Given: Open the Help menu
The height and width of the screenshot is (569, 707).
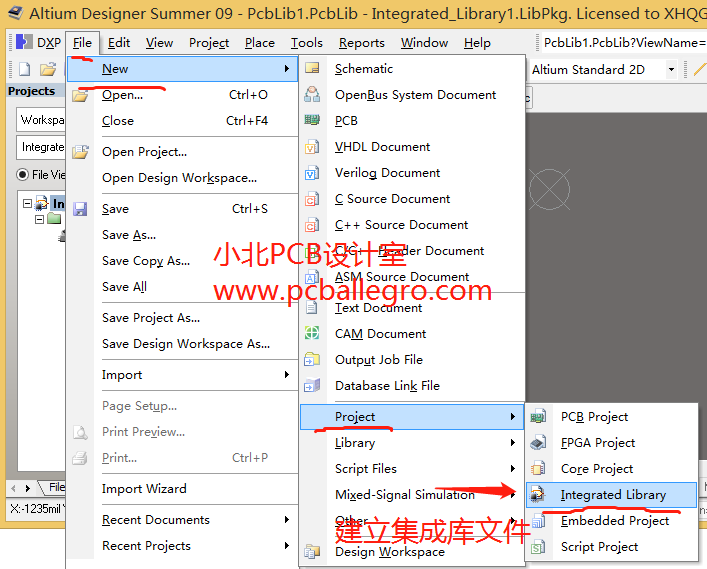Looking at the screenshot, I should click(477, 43).
